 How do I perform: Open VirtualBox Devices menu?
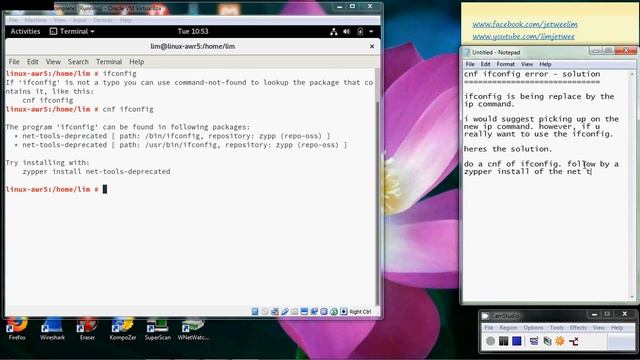[103, 20]
